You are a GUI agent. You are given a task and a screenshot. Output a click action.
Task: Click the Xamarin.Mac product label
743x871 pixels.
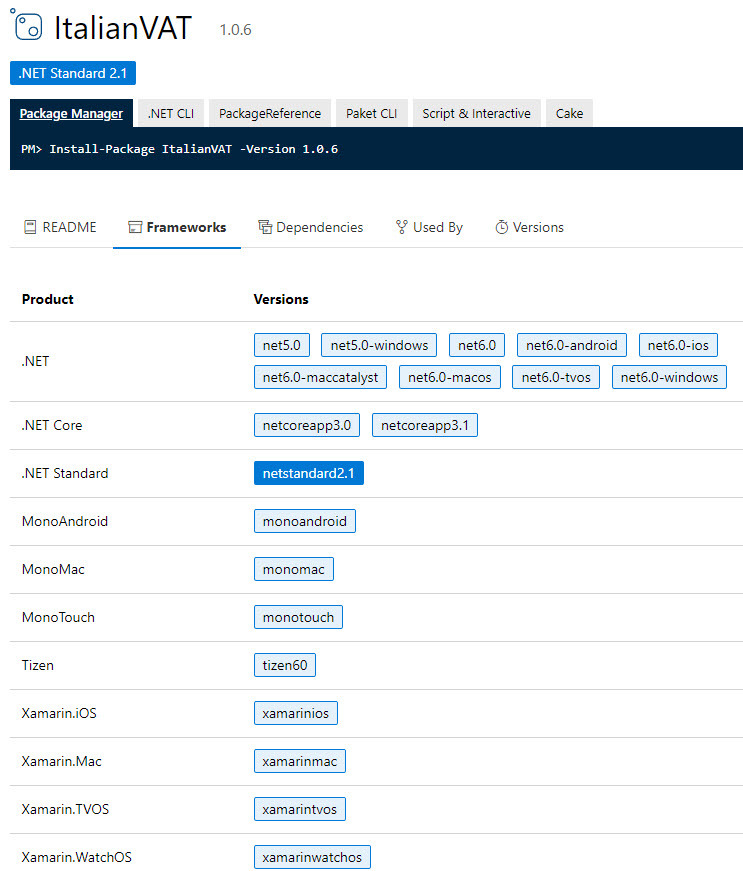coord(62,761)
